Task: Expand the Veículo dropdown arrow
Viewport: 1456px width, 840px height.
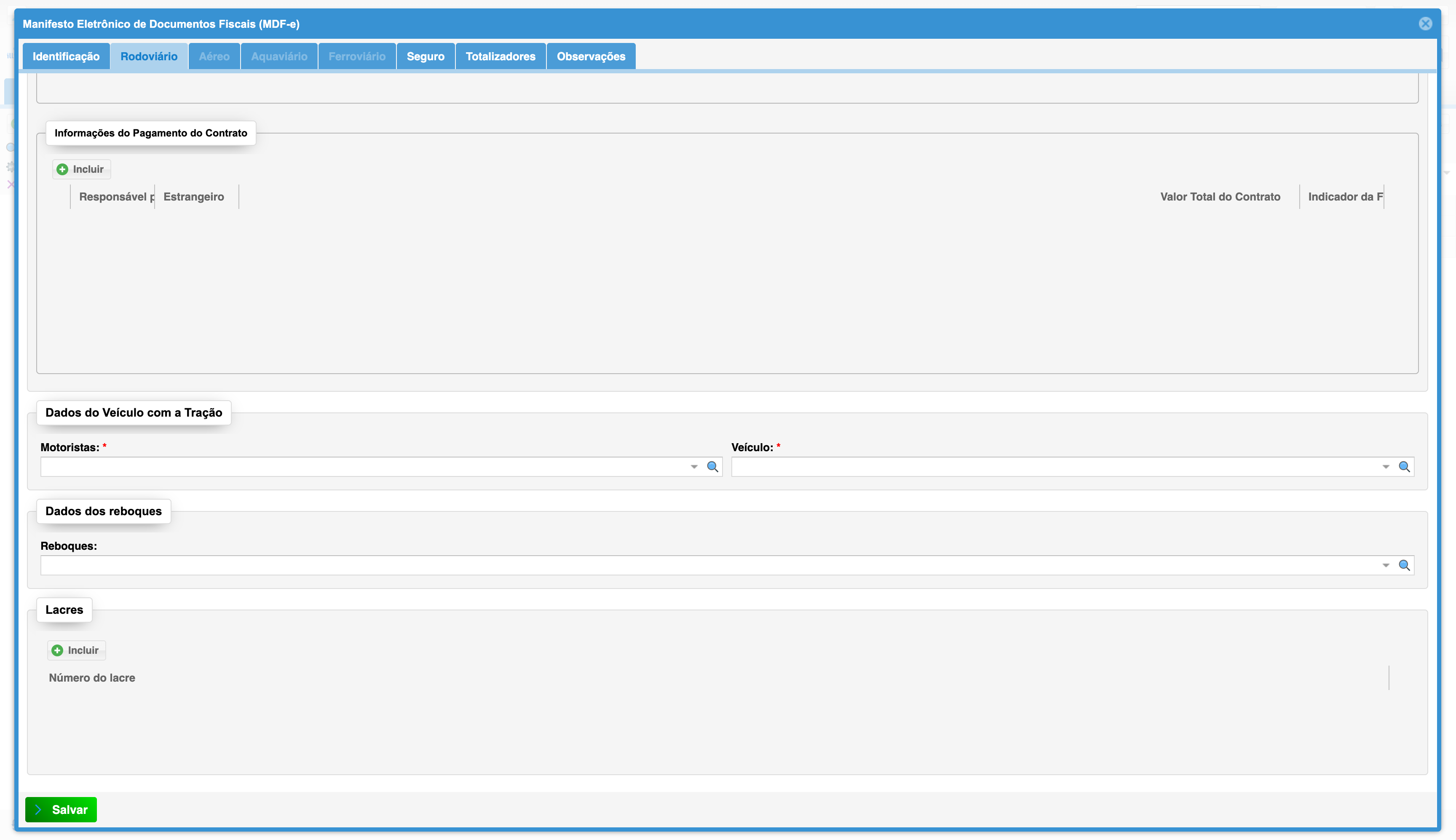Action: coord(1386,467)
